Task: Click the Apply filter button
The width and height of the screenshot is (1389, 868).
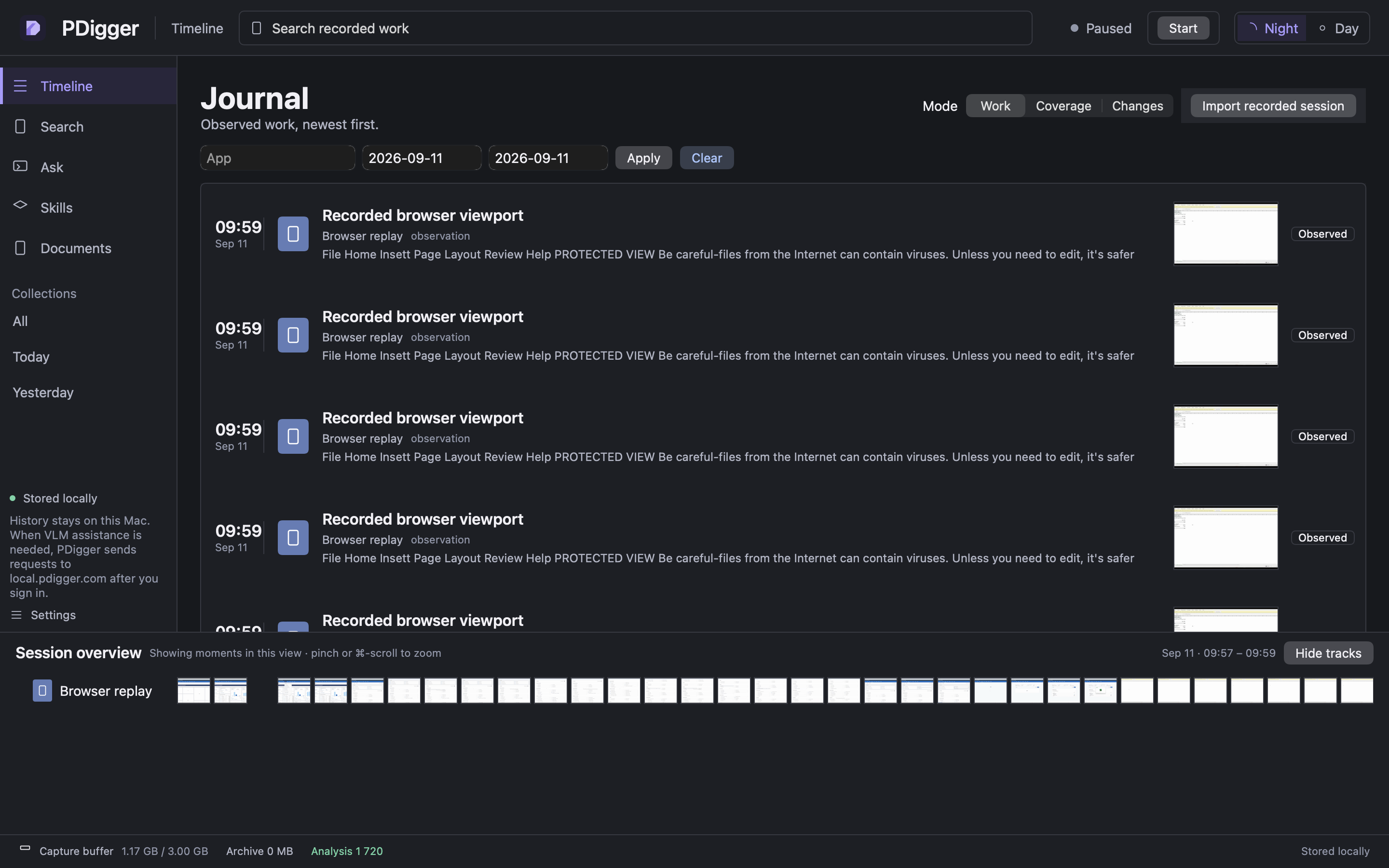Action: 643,158
